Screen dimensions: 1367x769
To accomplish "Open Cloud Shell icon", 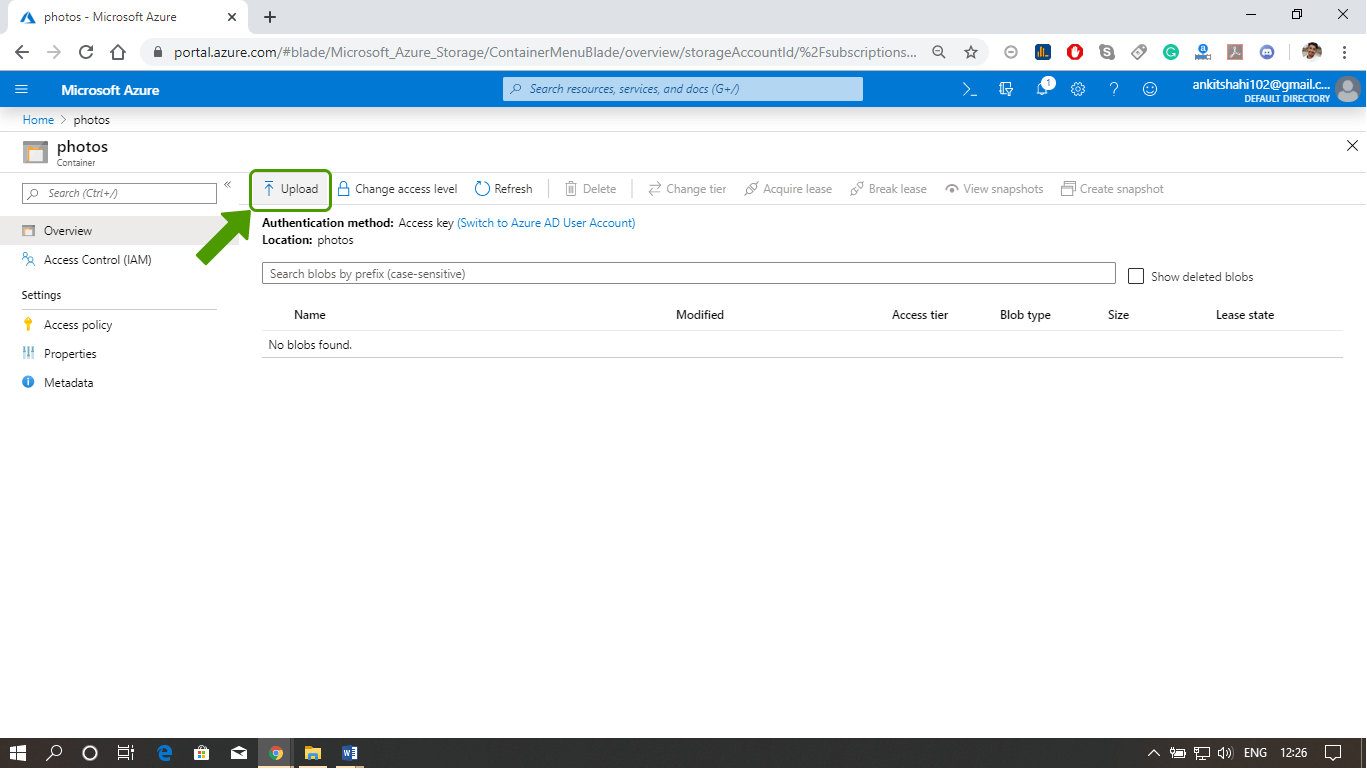I will pyautogui.click(x=969, y=89).
